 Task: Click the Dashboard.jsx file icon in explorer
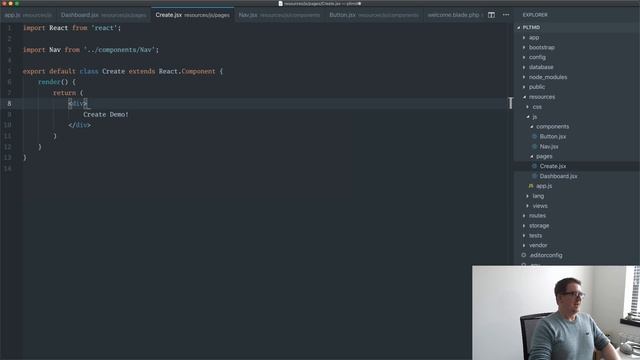534,176
